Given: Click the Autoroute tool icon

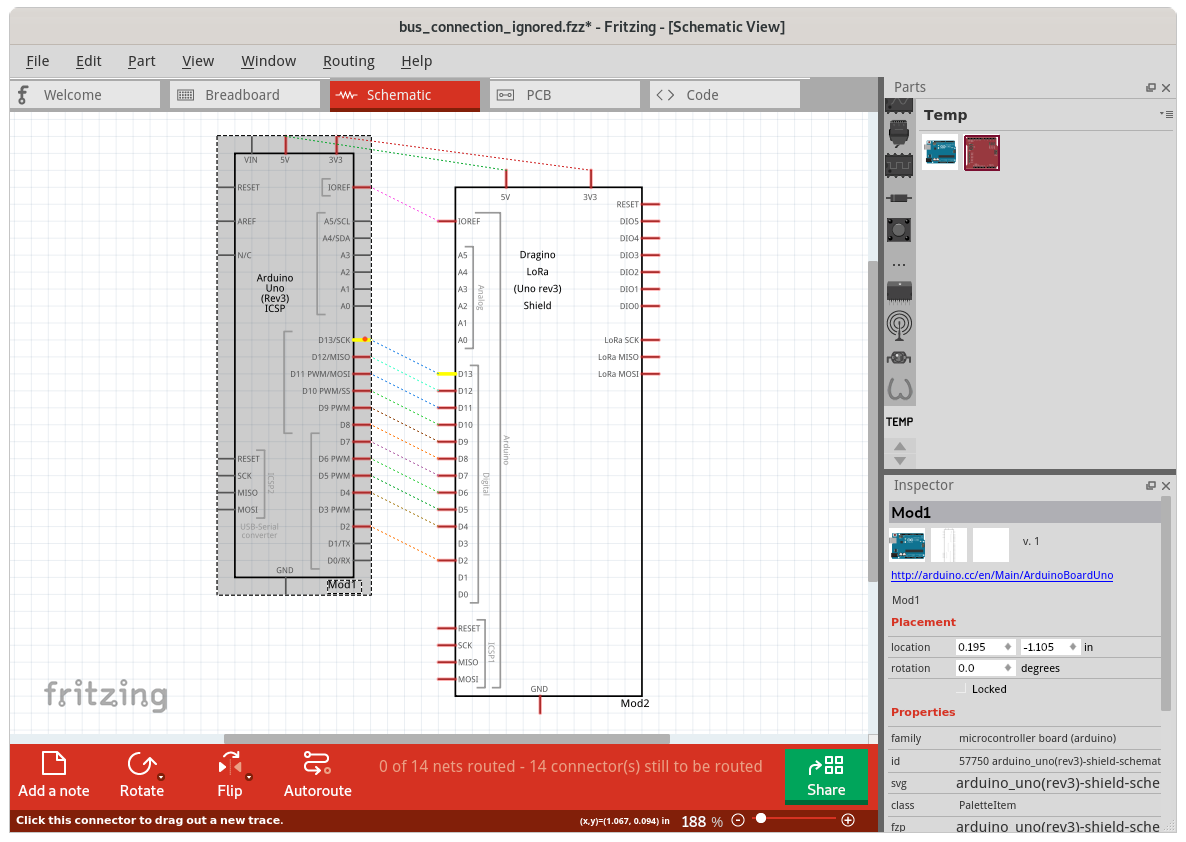Looking at the screenshot, I should (x=317, y=764).
